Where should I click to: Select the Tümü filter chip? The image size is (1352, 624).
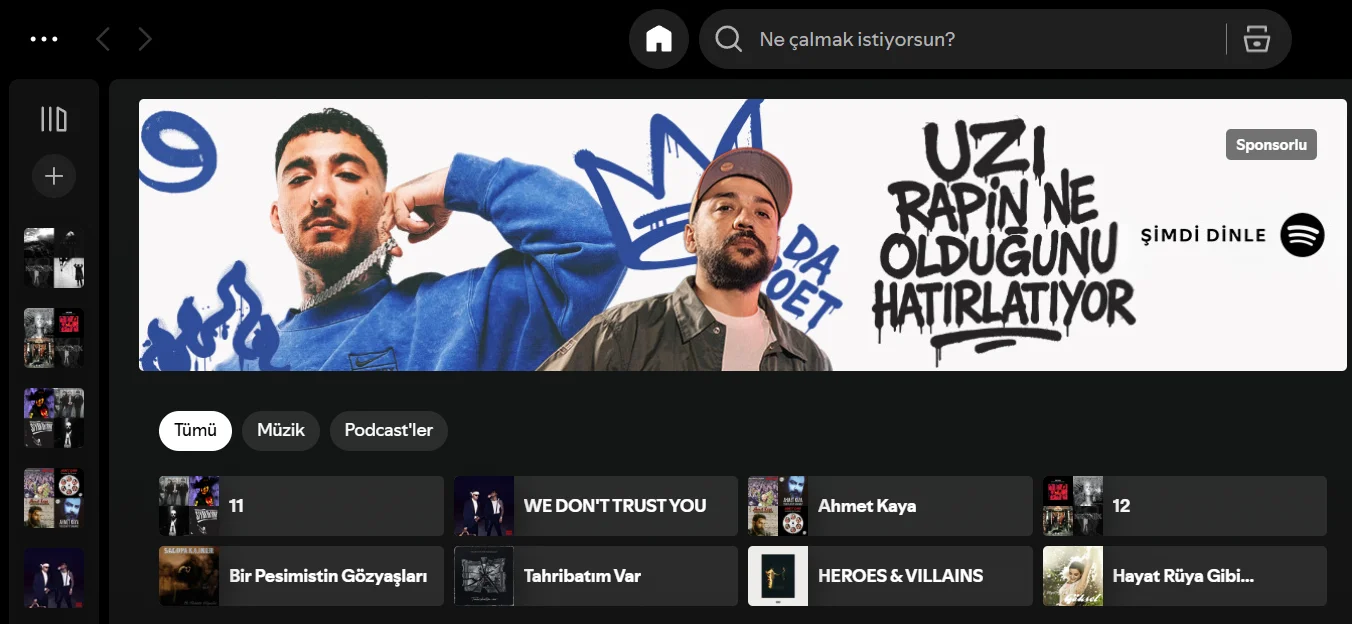(195, 430)
